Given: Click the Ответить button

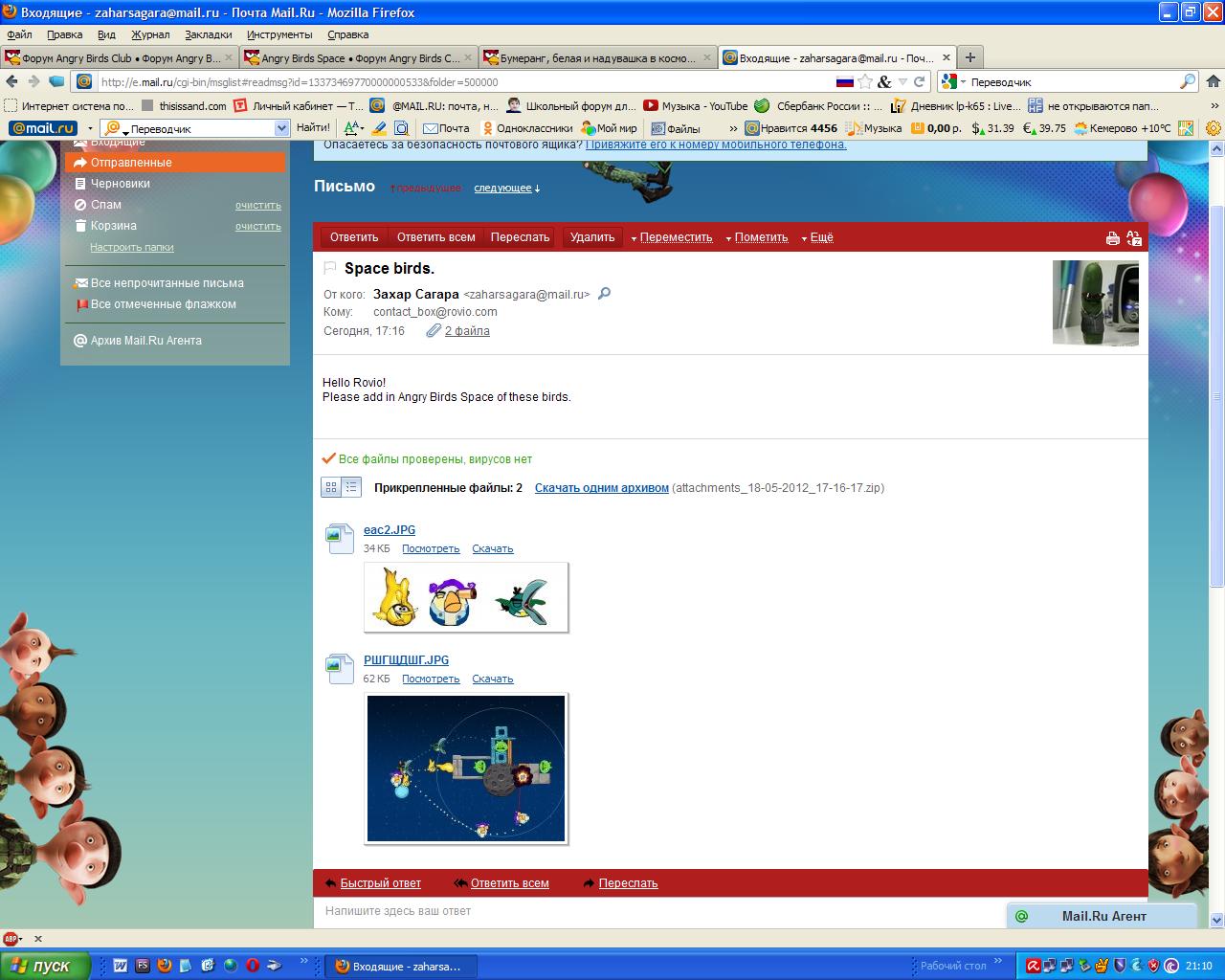Looking at the screenshot, I should click(x=354, y=237).
